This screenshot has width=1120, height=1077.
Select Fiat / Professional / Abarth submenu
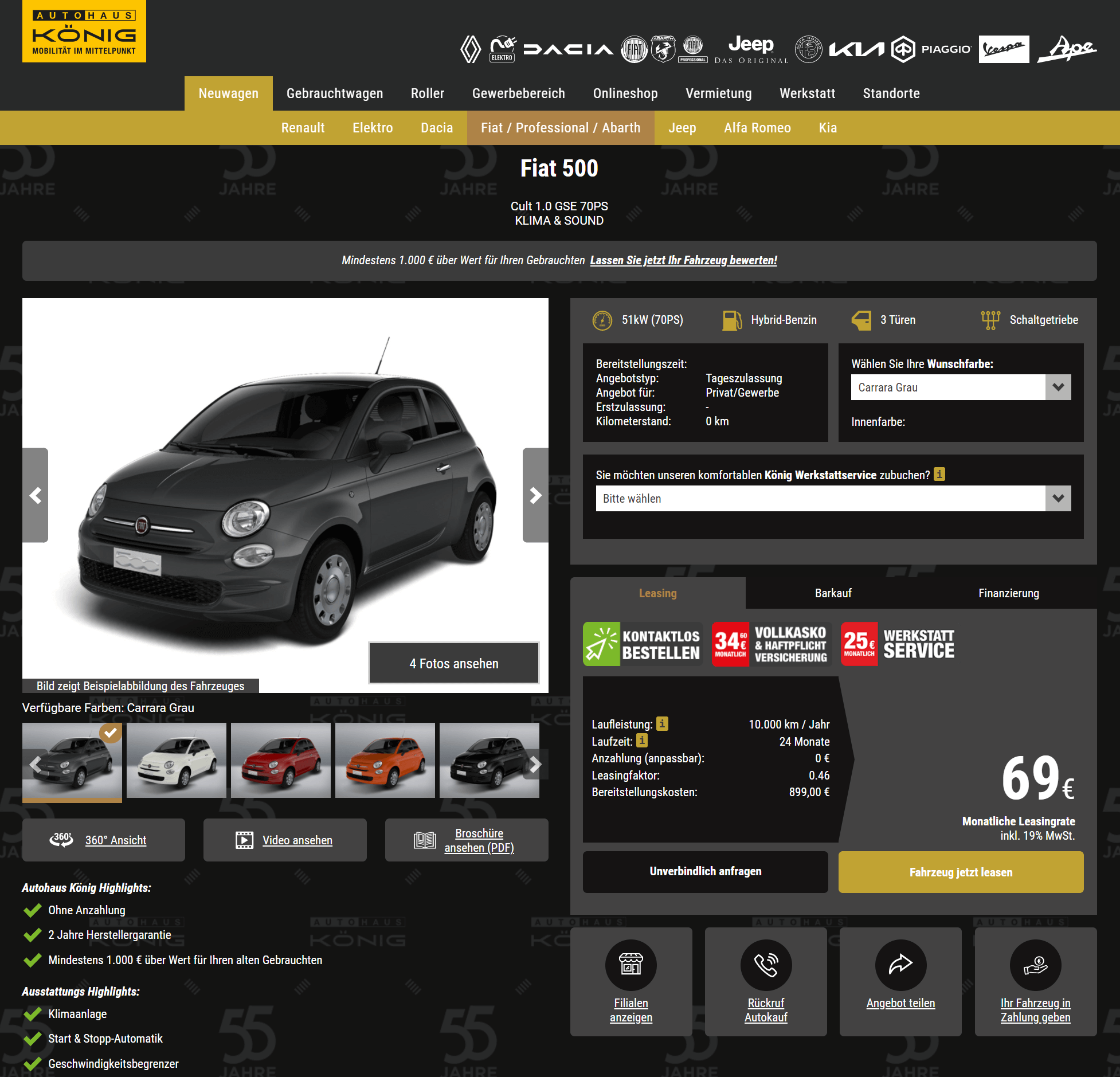click(x=561, y=128)
